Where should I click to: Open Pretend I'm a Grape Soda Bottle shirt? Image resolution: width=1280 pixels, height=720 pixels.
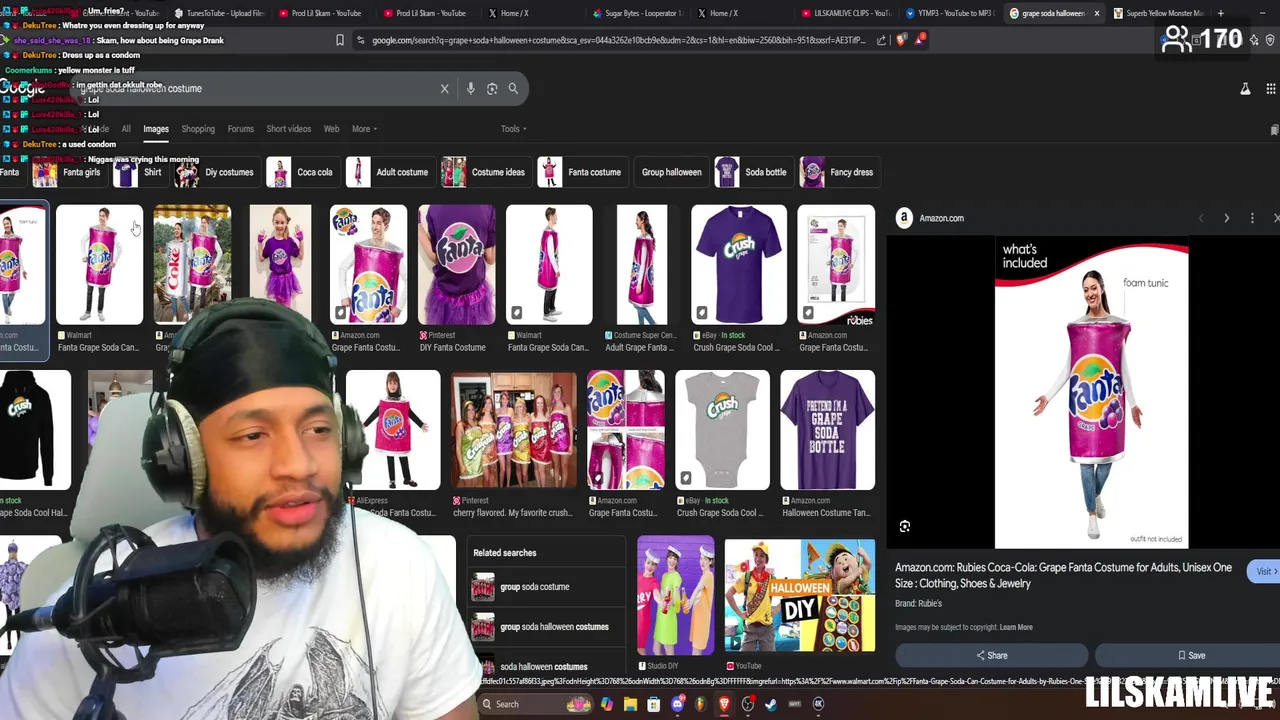pyautogui.click(x=827, y=430)
